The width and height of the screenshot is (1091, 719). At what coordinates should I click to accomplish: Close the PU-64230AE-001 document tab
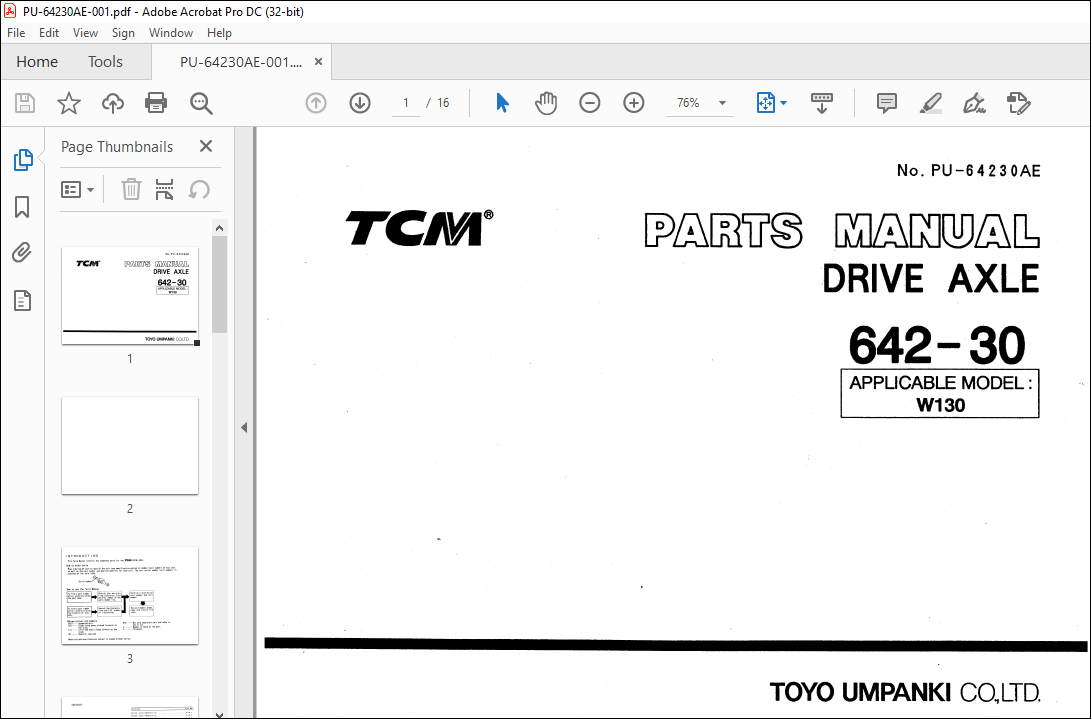[x=318, y=61]
